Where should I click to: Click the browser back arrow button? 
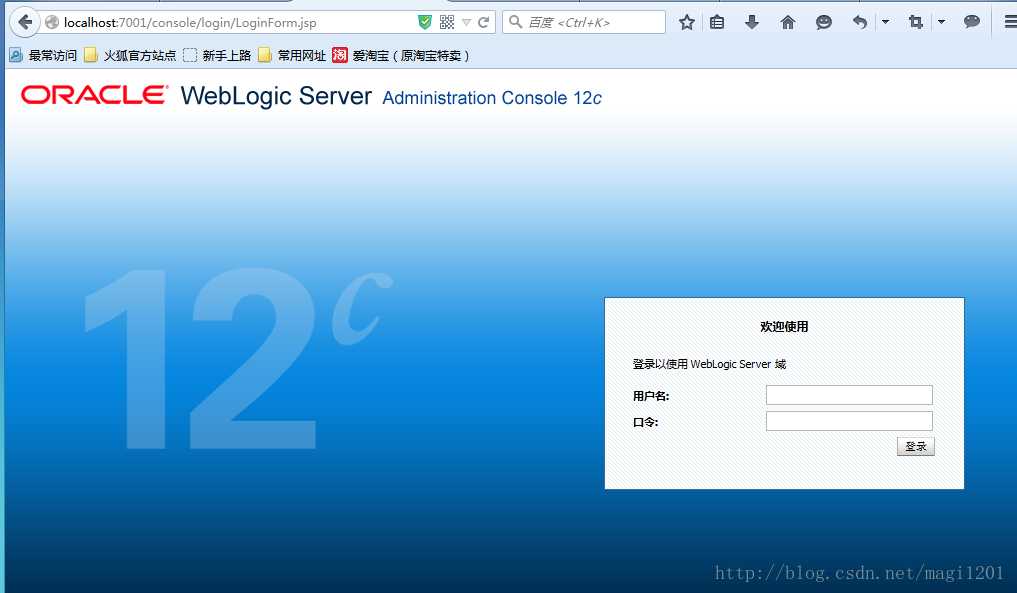tap(25, 23)
